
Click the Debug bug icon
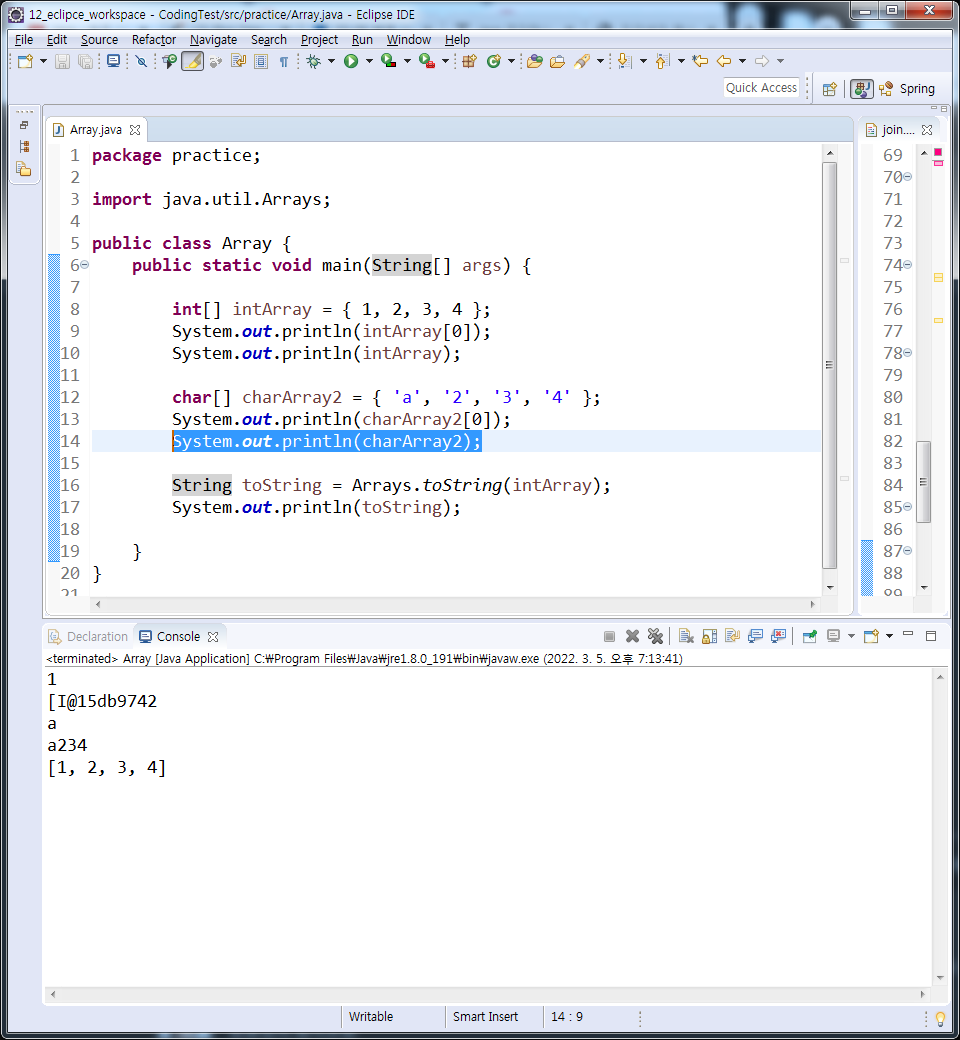pyautogui.click(x=313, y=62)
